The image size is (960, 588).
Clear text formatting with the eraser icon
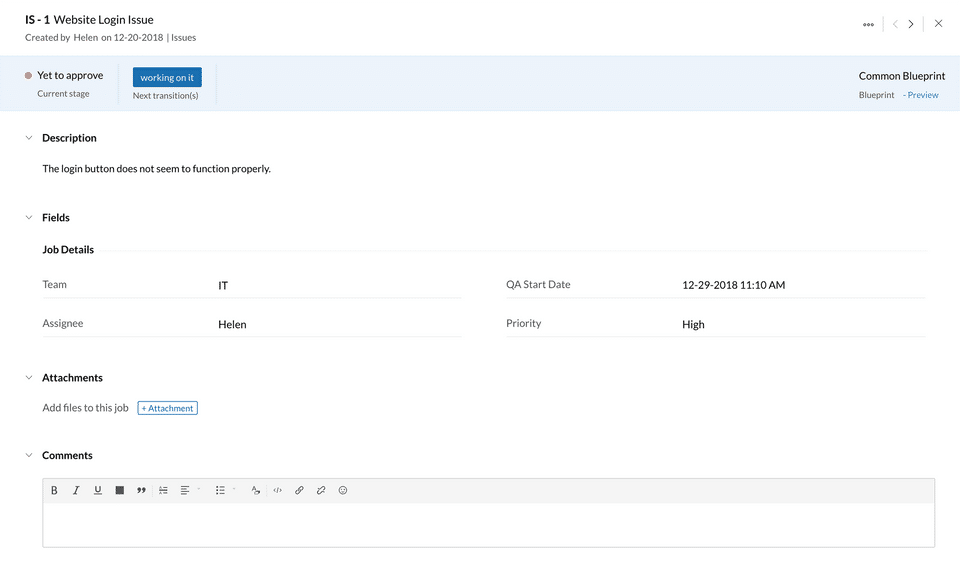pos(255,490)
